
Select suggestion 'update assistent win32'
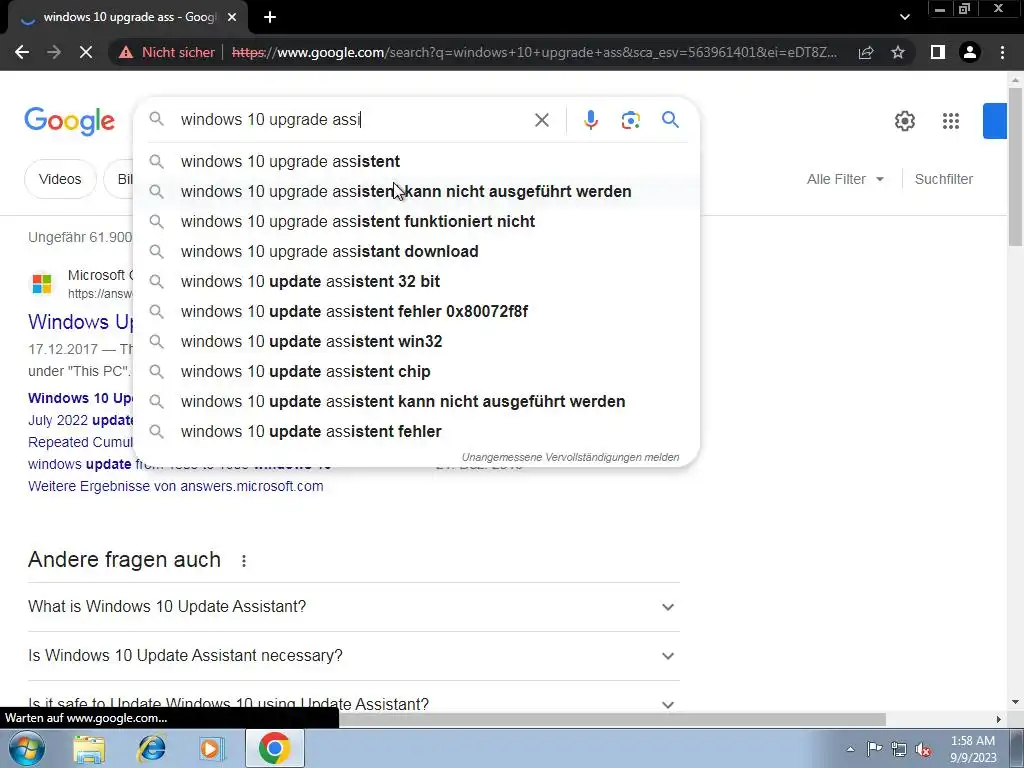click(416, 342)
